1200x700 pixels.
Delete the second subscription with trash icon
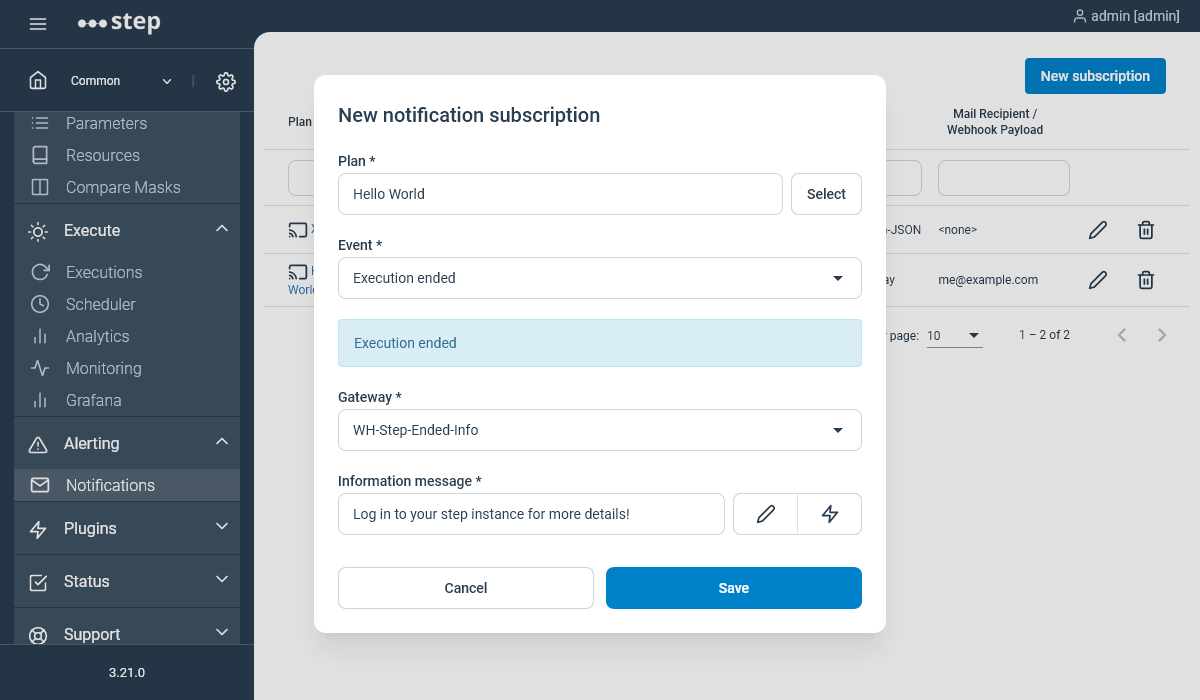tap(1146, 280)
